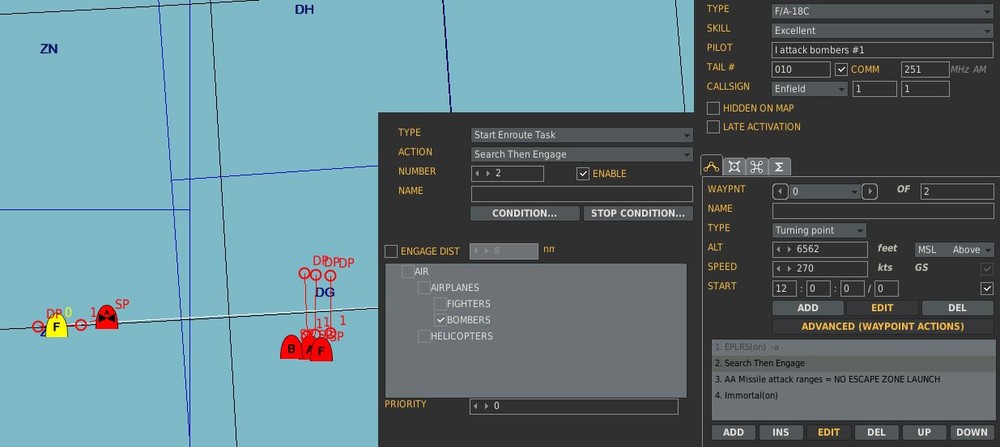Select the red B unit on map
Viewport: 1000px width, 447px height.
[291, 348]
